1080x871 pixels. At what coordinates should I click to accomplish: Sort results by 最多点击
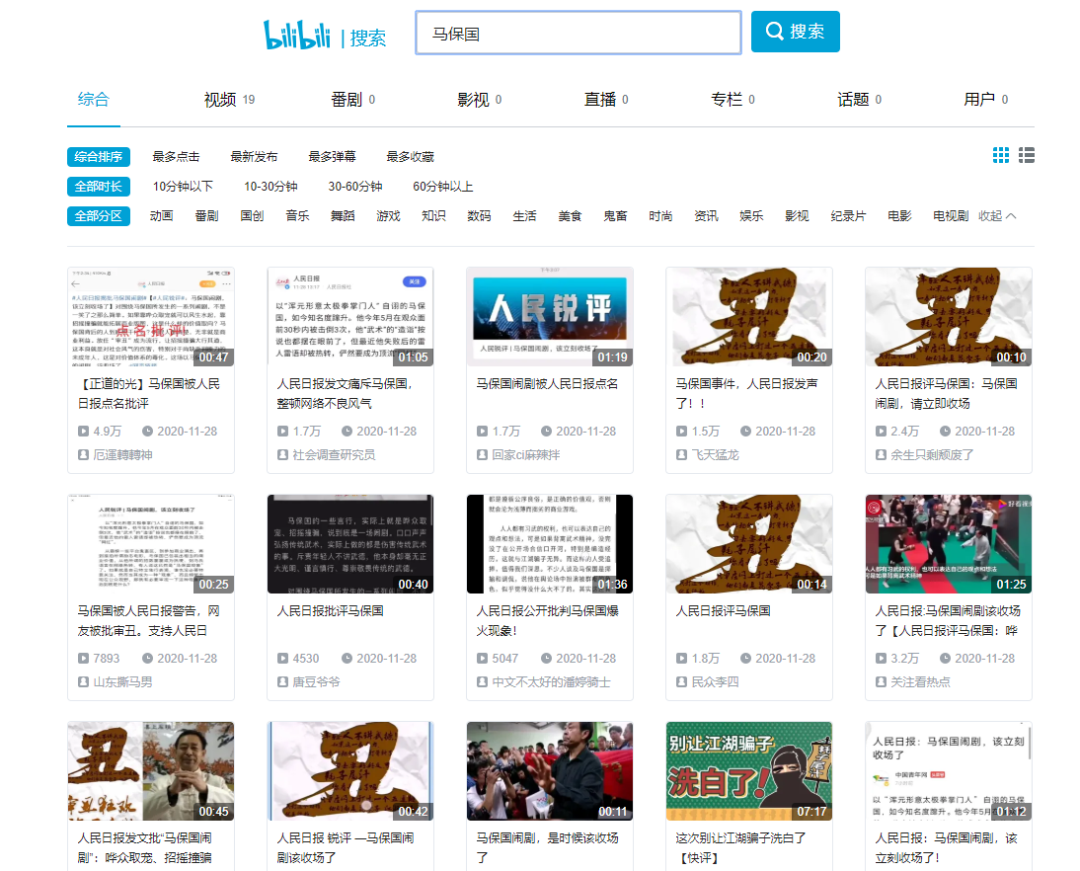click(x=176, y=157)
